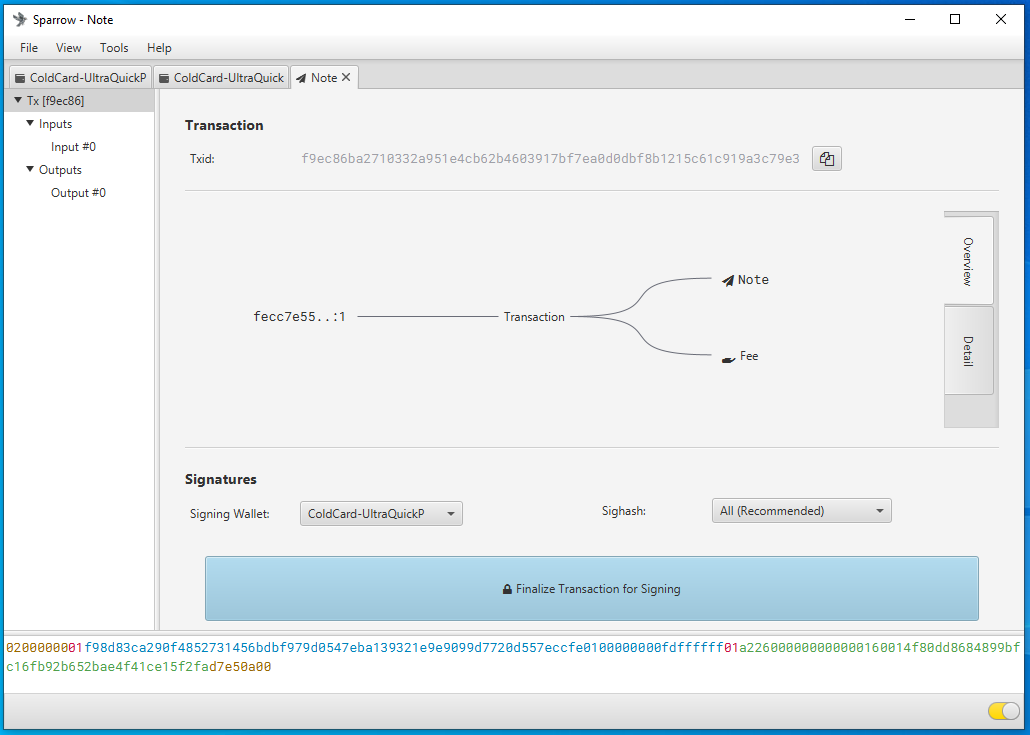1030x735 pixels.
Task: Click paper plane icon on Note tab
Action: pyautogui.click(x=301, y=78)
